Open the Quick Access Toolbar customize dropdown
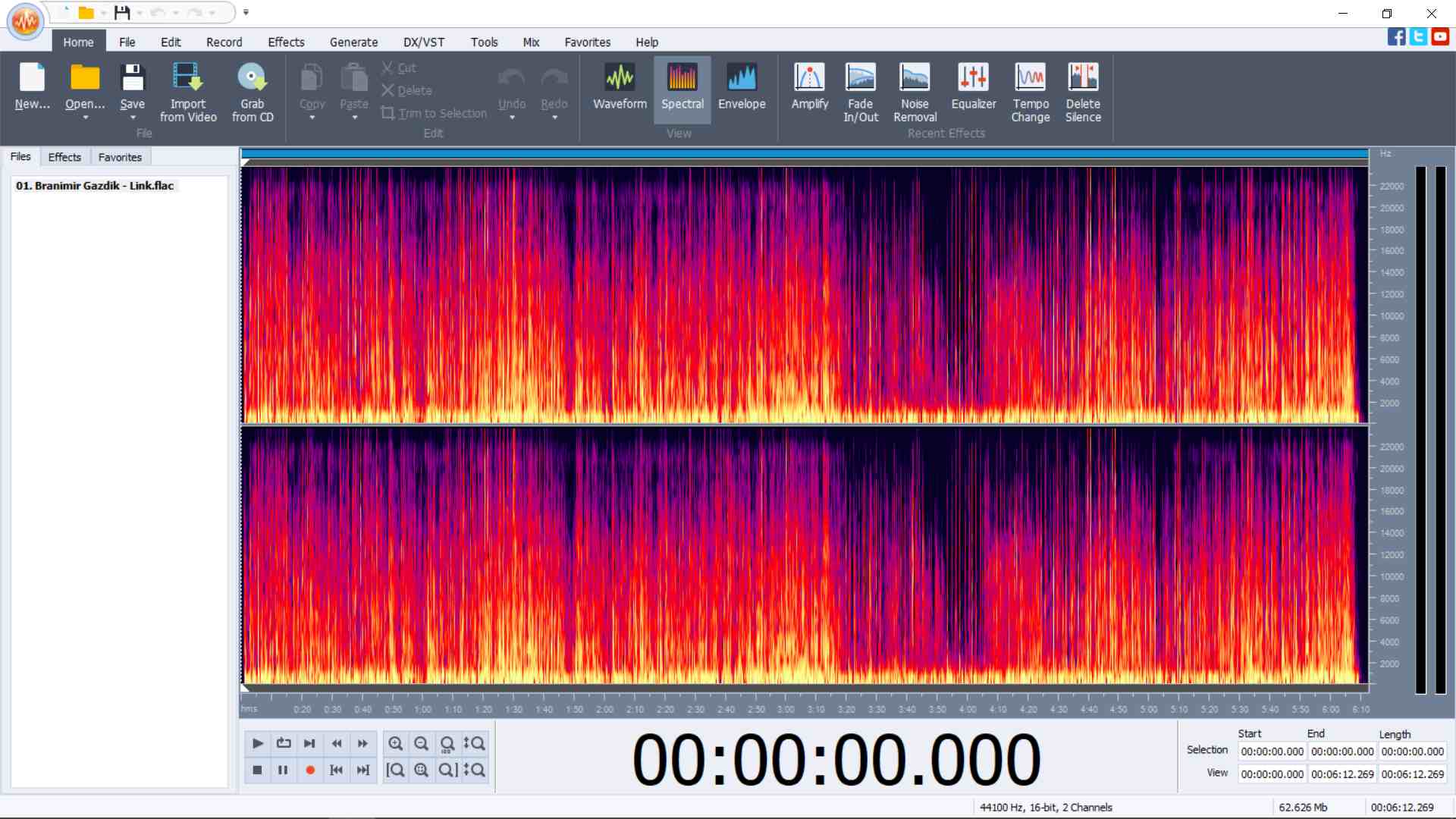Screen dimensions: 1456x819 [246, 12]
